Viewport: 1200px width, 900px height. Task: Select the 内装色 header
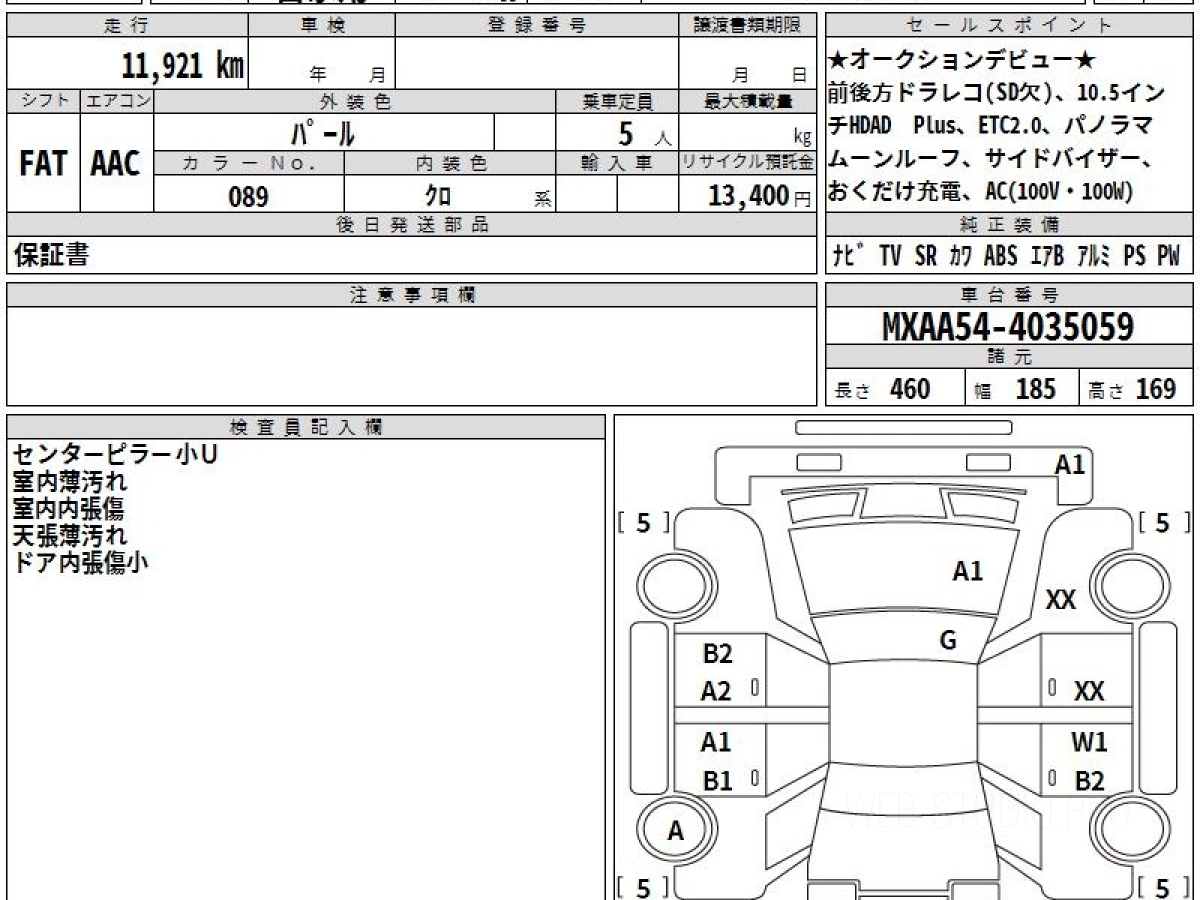[x=450, y=163]
